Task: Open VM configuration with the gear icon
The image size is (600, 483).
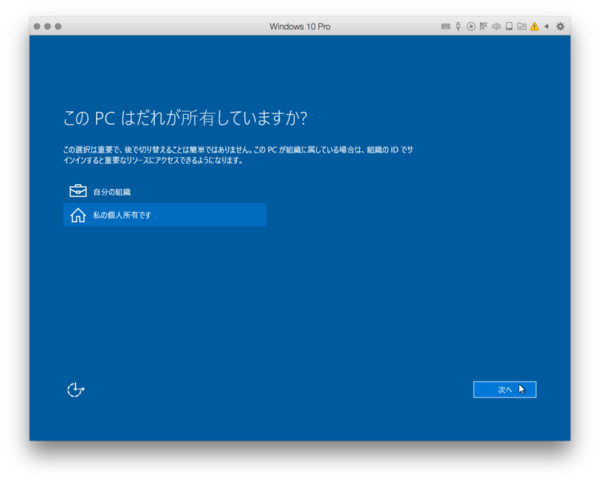Action: (x=560, y=26)
